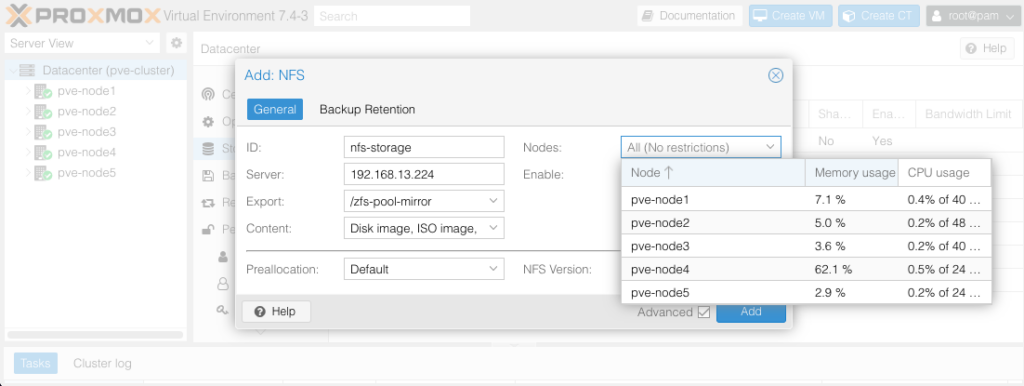1024x386 pixels.
Task: Open the Cluster section fingerprint icon
Action: (208, 94)
